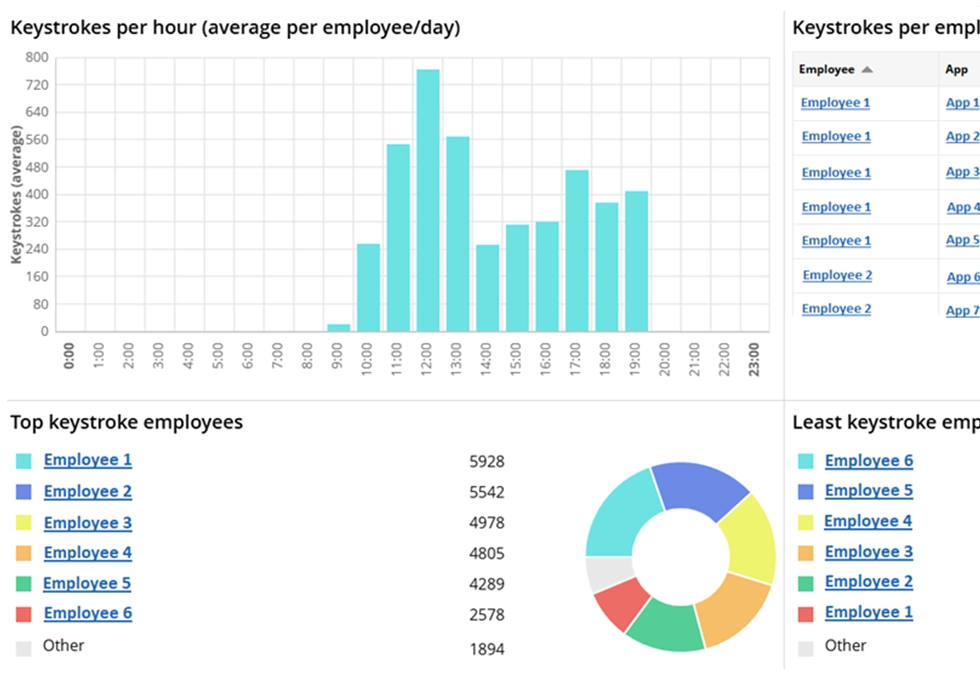This screenshot has height=680, width=980.
Task: Open Employee 2 in Top keystroke employees
Action: point(88,491)
